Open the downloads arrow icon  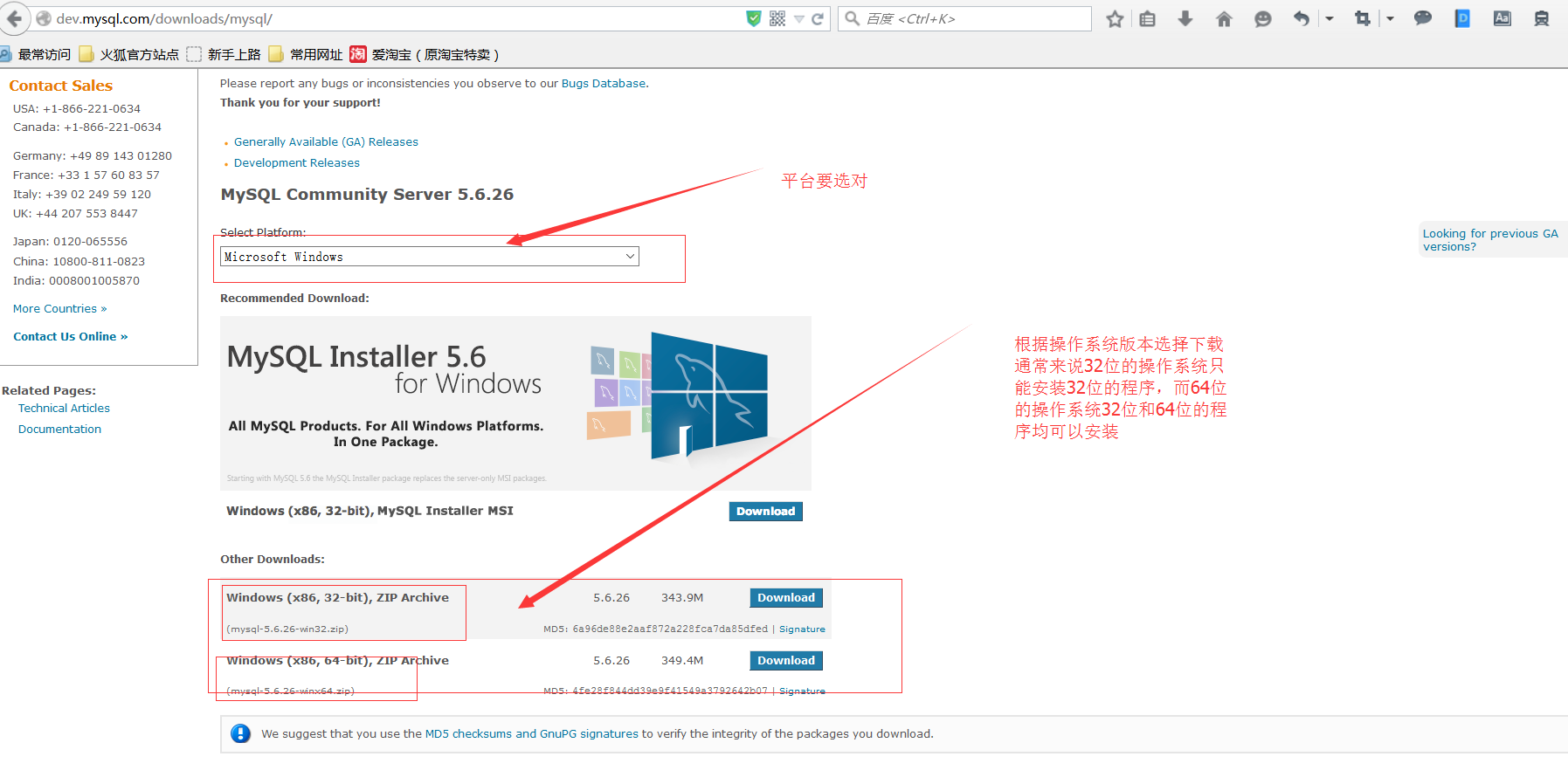tap(1185, 18)
